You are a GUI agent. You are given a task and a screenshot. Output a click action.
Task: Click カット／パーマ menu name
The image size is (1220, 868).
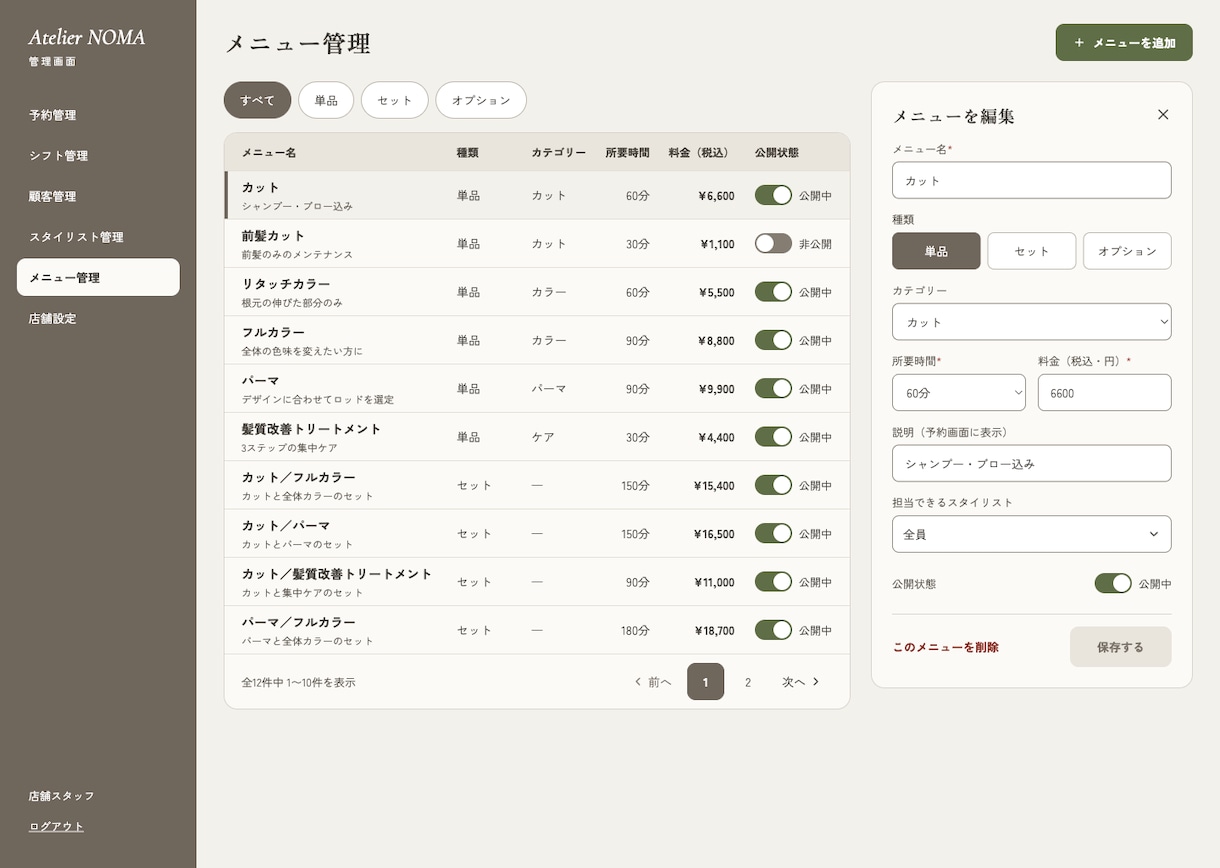(285, 526)
